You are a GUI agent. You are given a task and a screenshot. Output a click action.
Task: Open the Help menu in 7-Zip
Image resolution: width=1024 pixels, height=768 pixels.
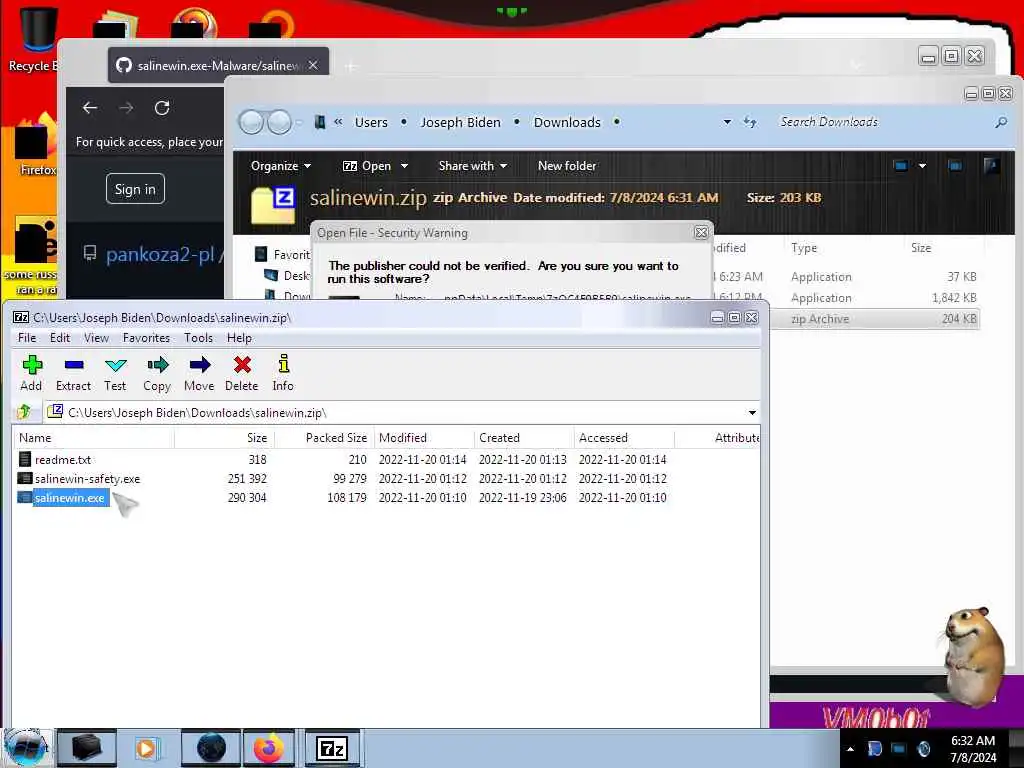pyautogui.click(x=239, y=338)
